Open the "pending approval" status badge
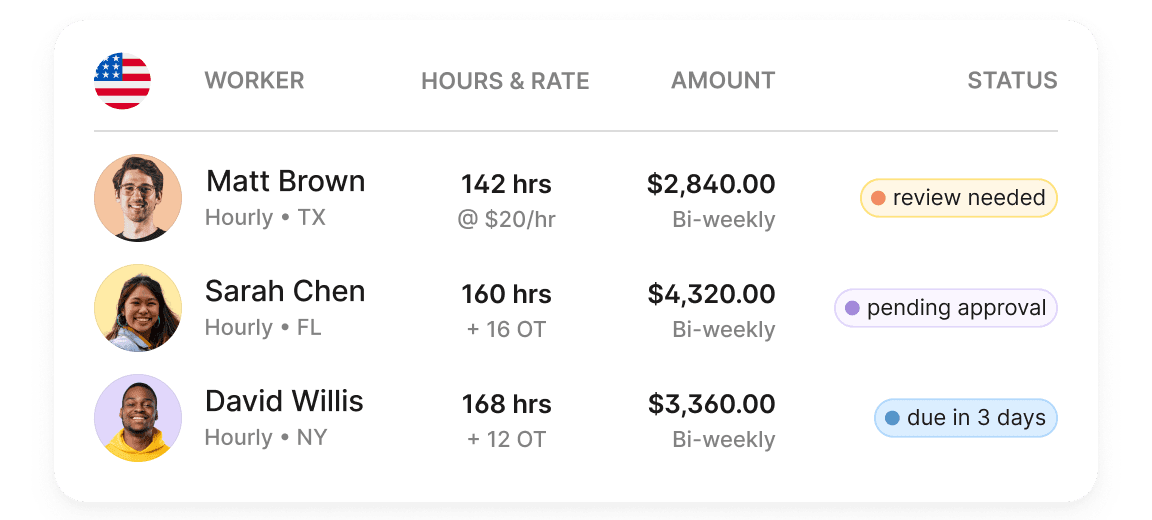Viewport: 1152px width, 520px height. pyautogui.click(x=946, y=308)
